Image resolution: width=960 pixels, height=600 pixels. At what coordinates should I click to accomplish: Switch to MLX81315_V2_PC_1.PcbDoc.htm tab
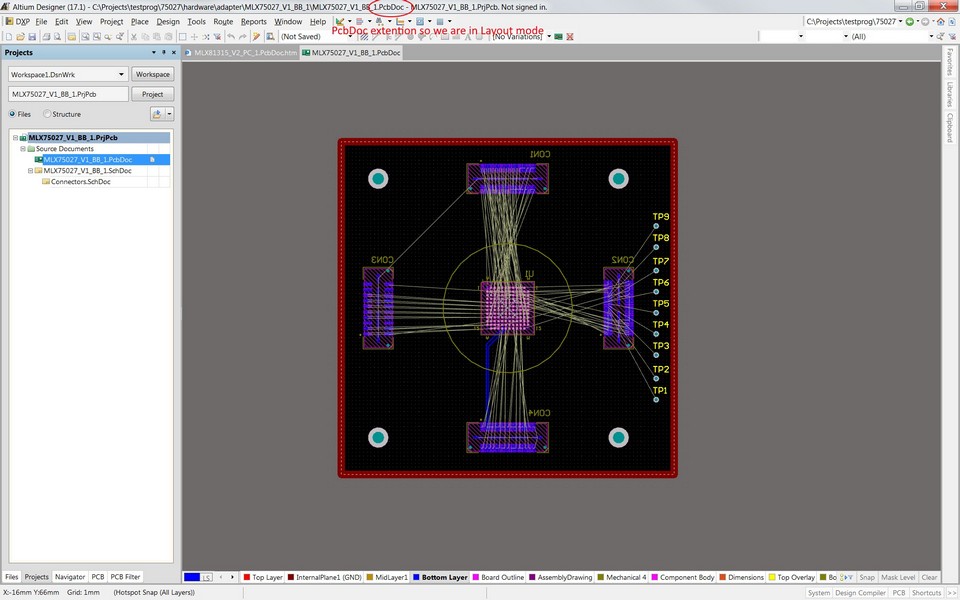[x=241, y=53]
